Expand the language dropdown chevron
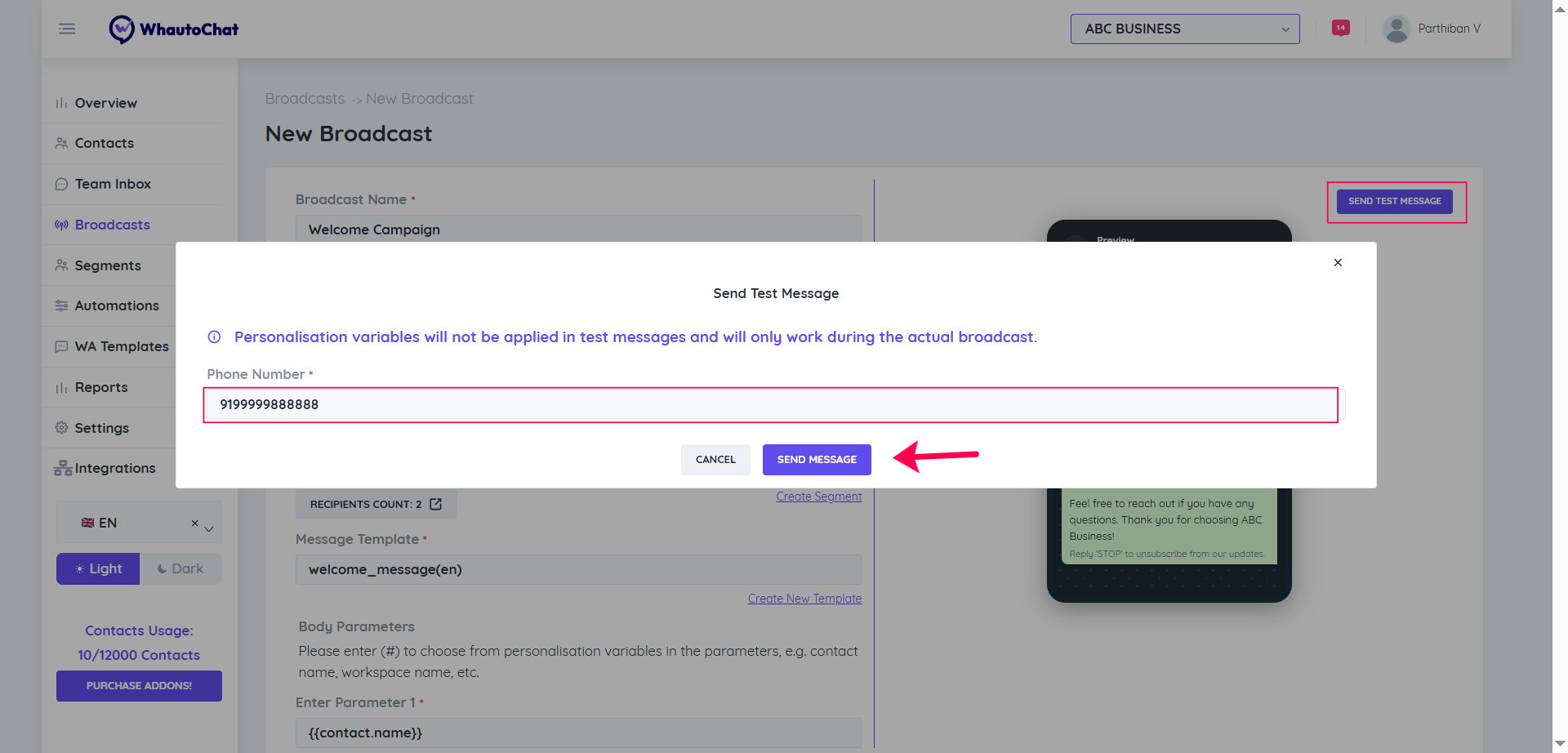1568x753 pixels. pyautogui.click(x=209, y=528)
